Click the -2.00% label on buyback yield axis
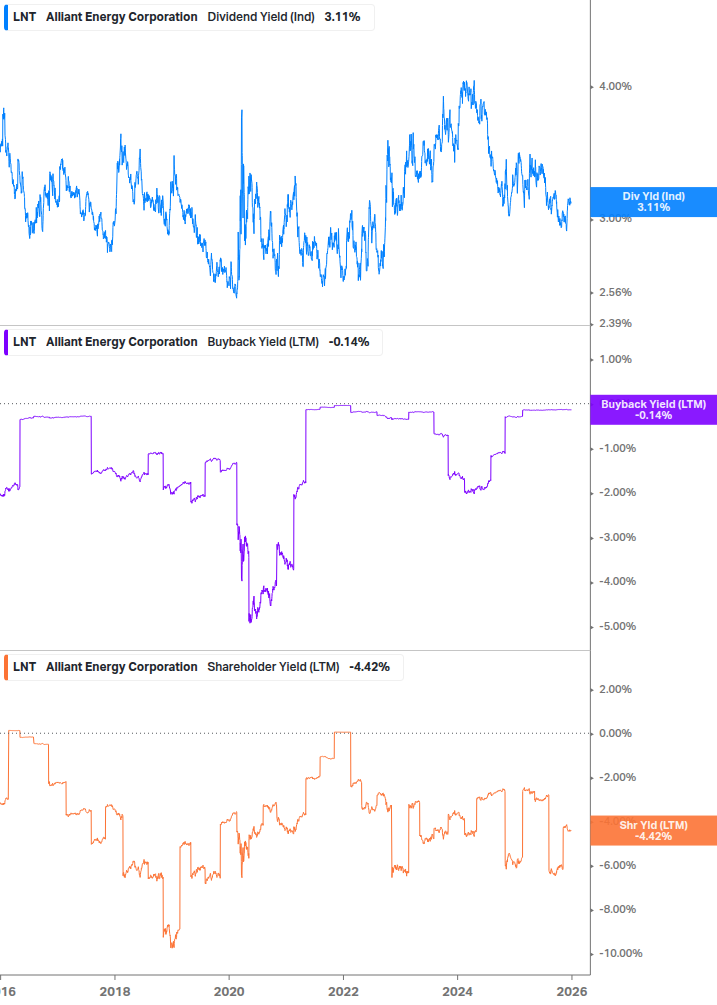Viewport: 717px width, 1005px height. coord(617,493)
